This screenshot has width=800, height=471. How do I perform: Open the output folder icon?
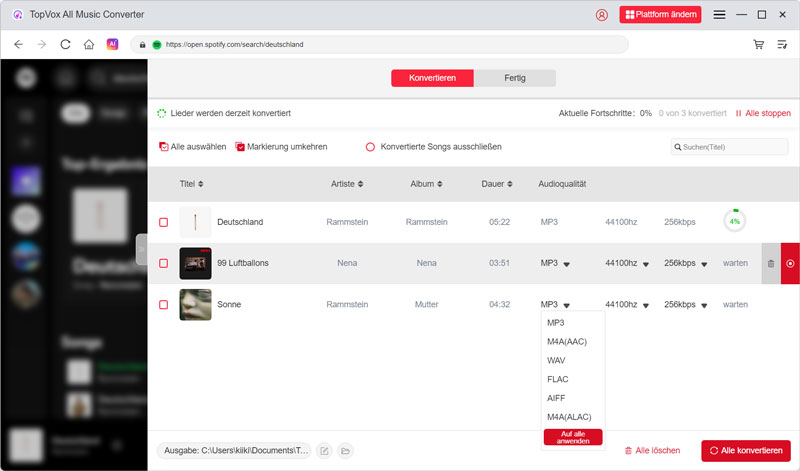345,451
